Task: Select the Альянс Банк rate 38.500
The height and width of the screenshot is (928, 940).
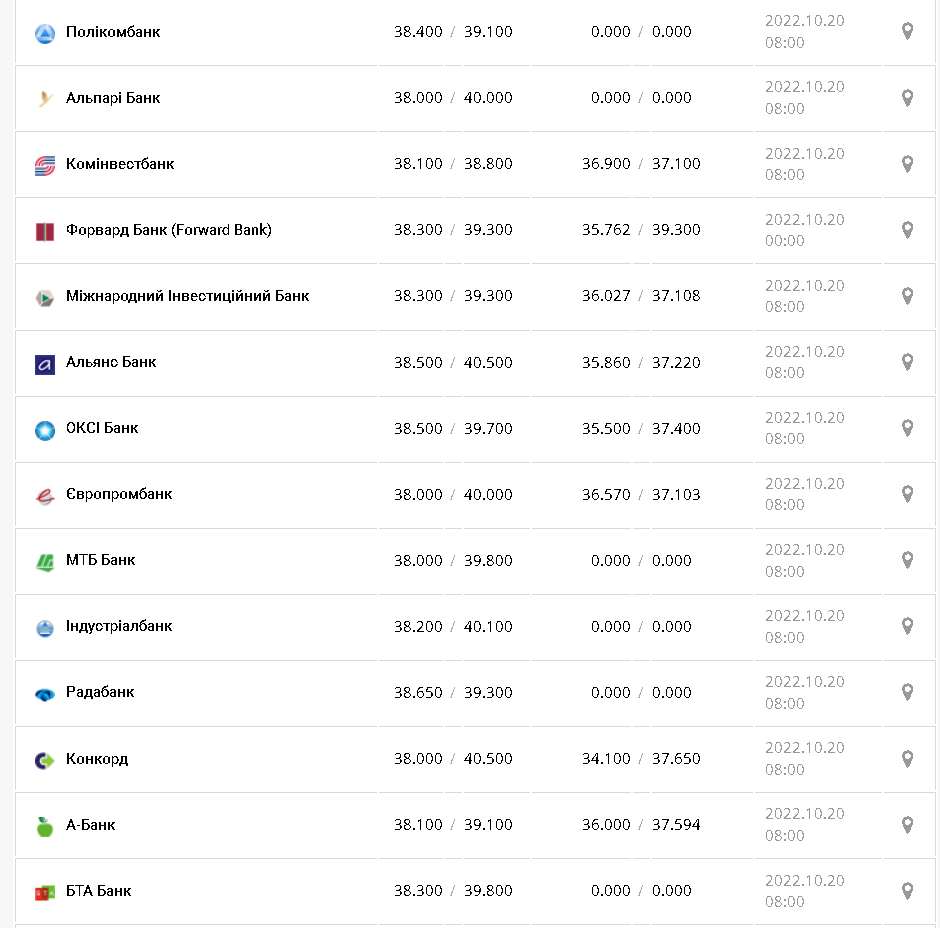Action: tap(418, 362)
